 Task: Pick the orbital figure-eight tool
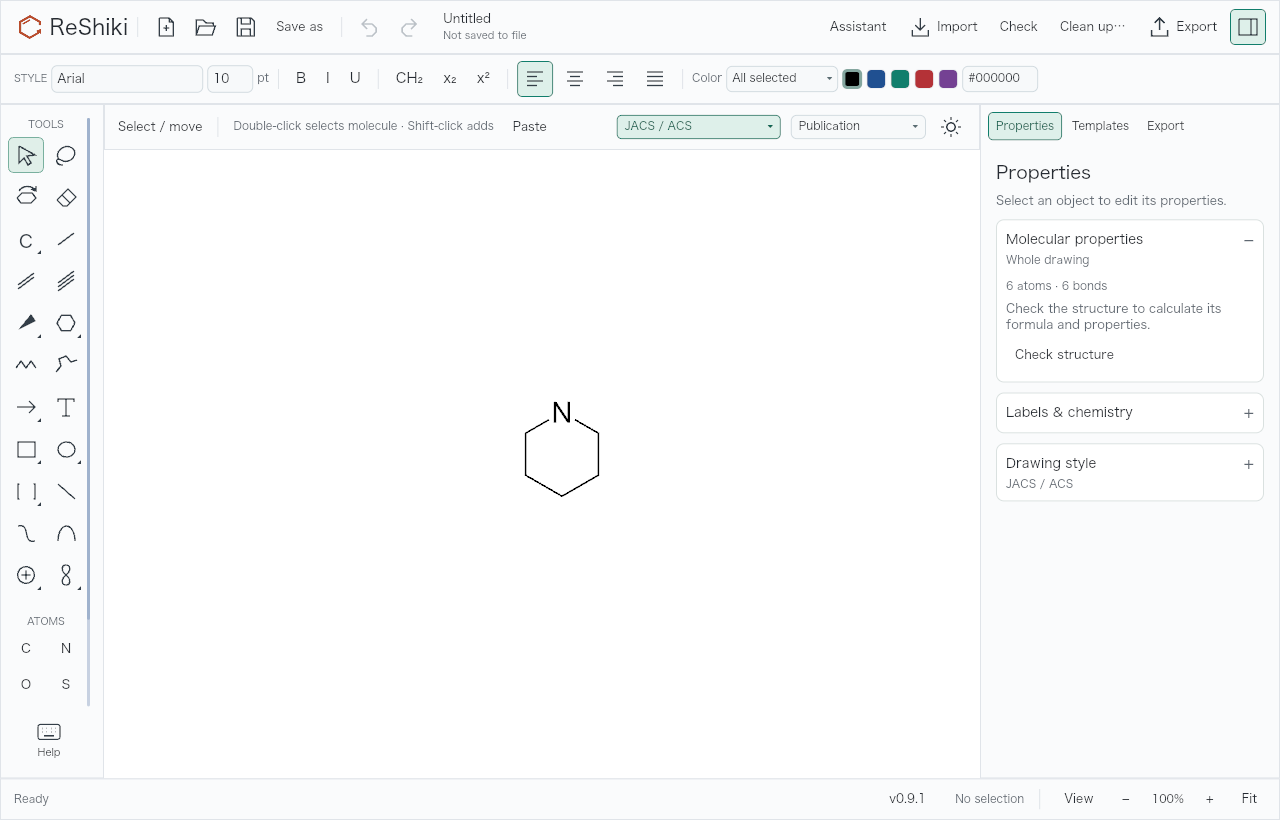point(66,575)
